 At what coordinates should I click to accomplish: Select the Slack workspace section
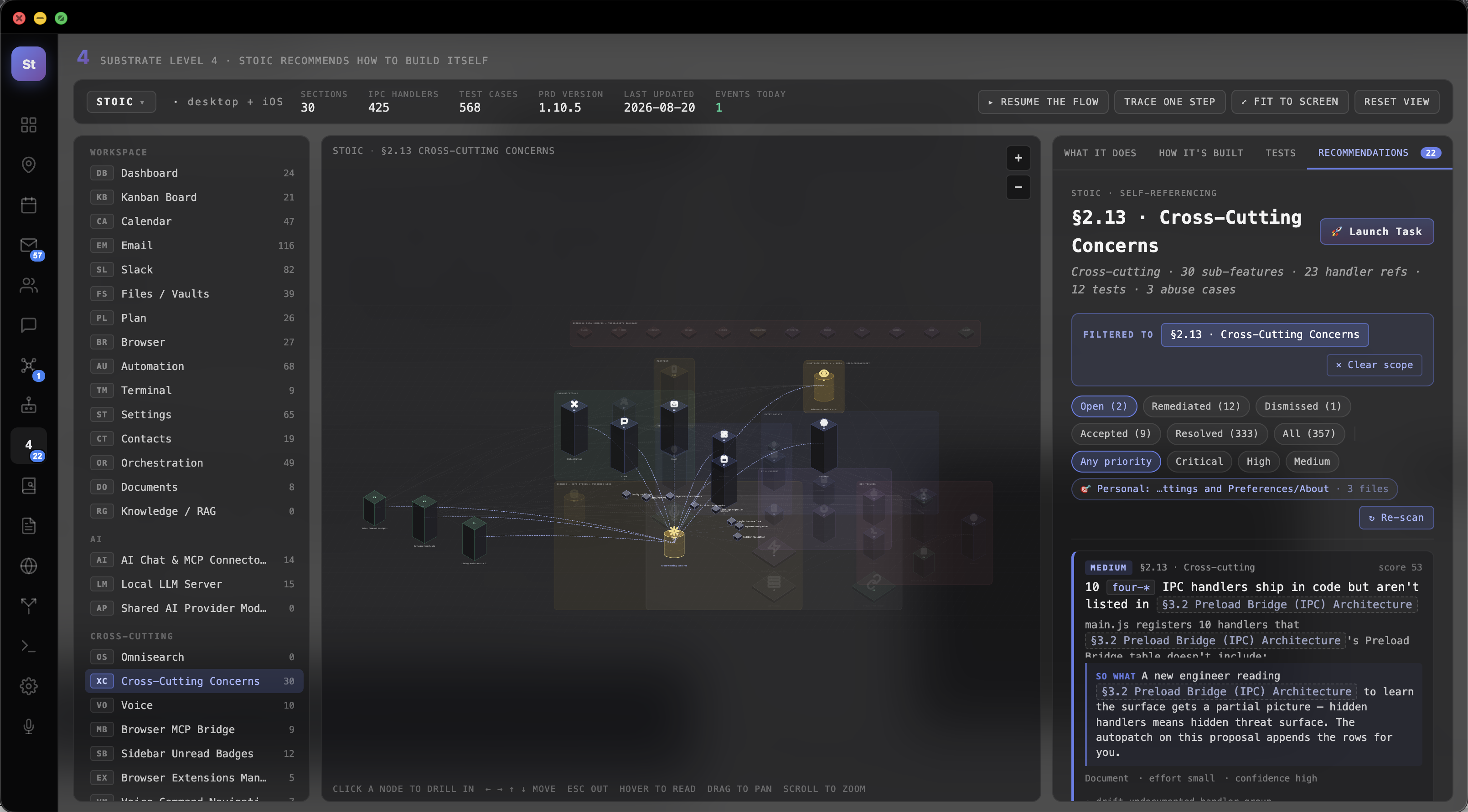[x=194, y=269]
